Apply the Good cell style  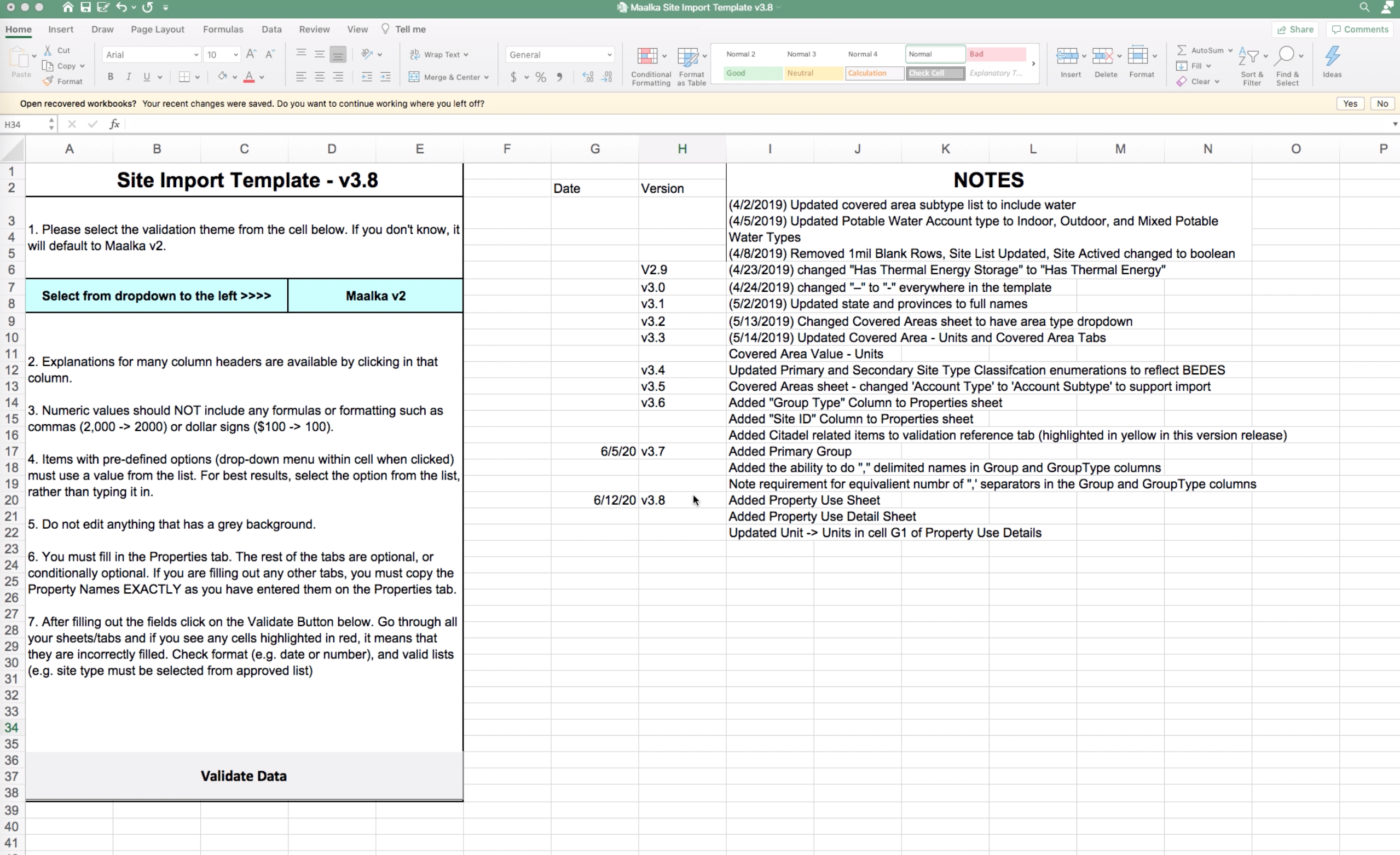(x=753, y=73)
